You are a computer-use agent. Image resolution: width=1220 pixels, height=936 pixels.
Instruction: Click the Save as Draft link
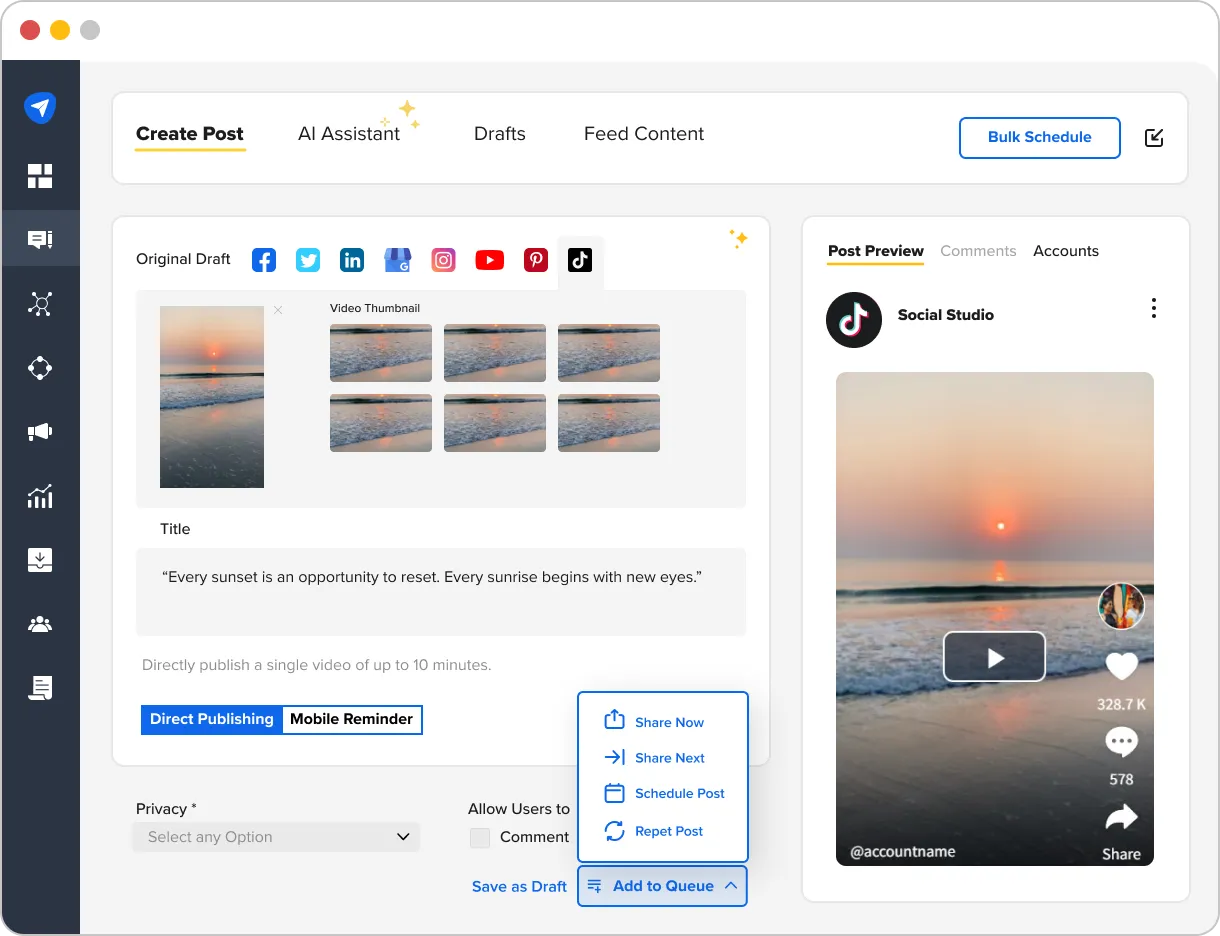pos(519,886)
